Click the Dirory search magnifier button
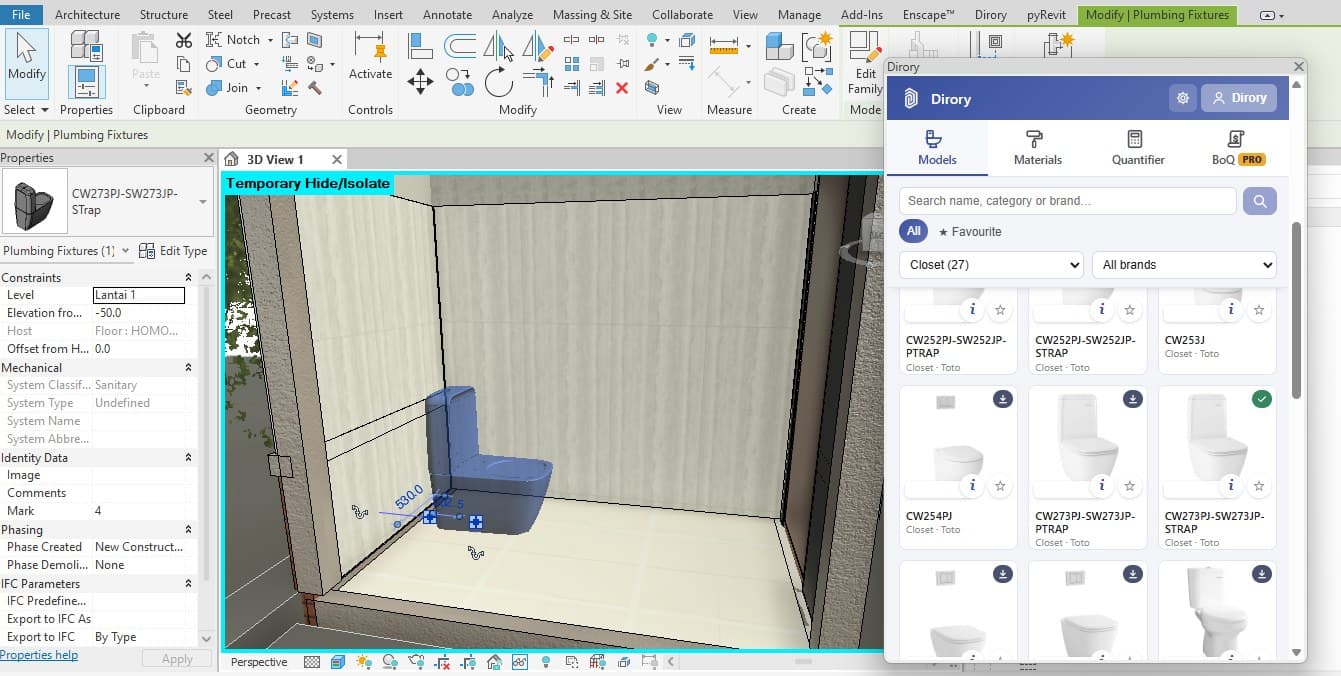Image resolution: width=1341 pixels, height=676 pixels. pyautogui.click(x=1260, y=201)
